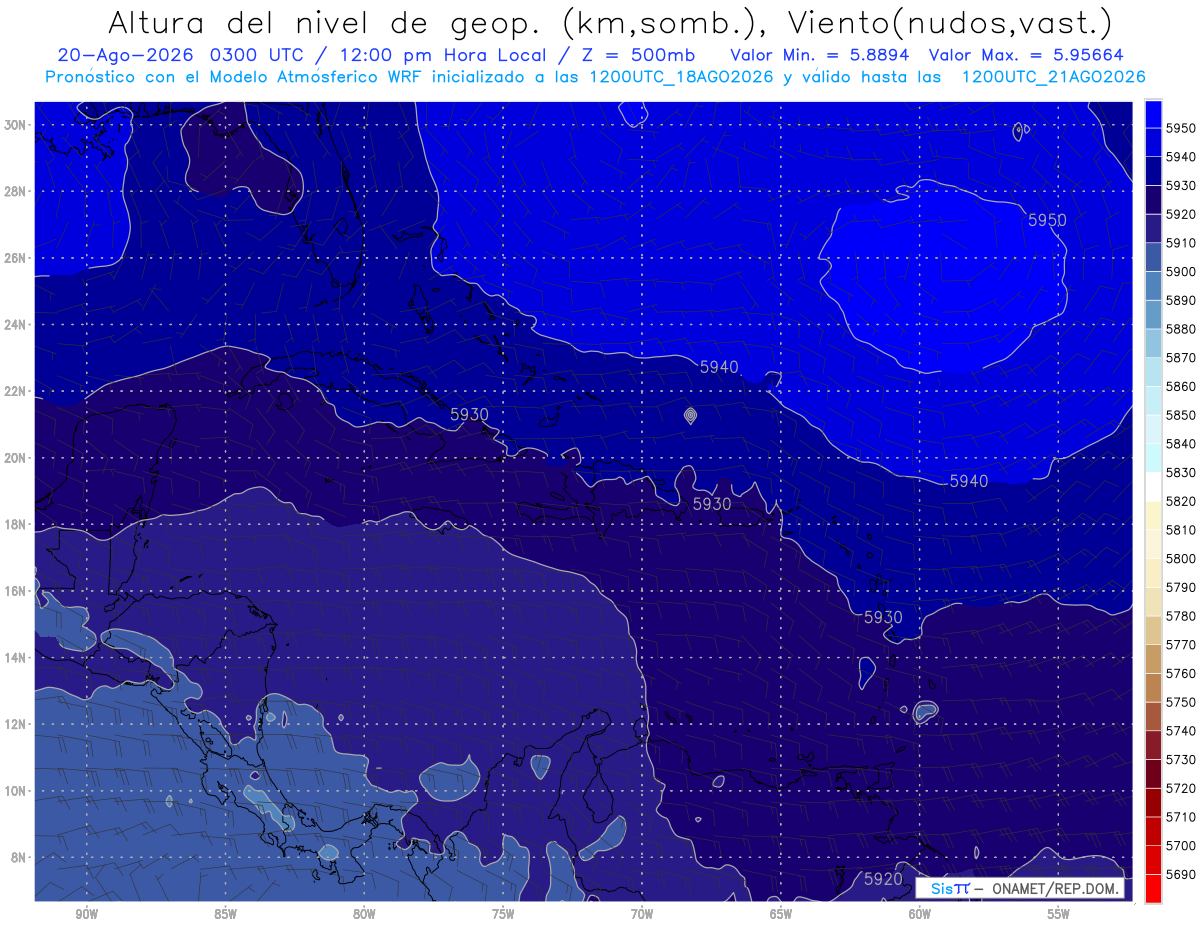This screenshot has height=927, width=1200.
Task: Click the 65W longitude axis label
Action: tap(781, 914)
